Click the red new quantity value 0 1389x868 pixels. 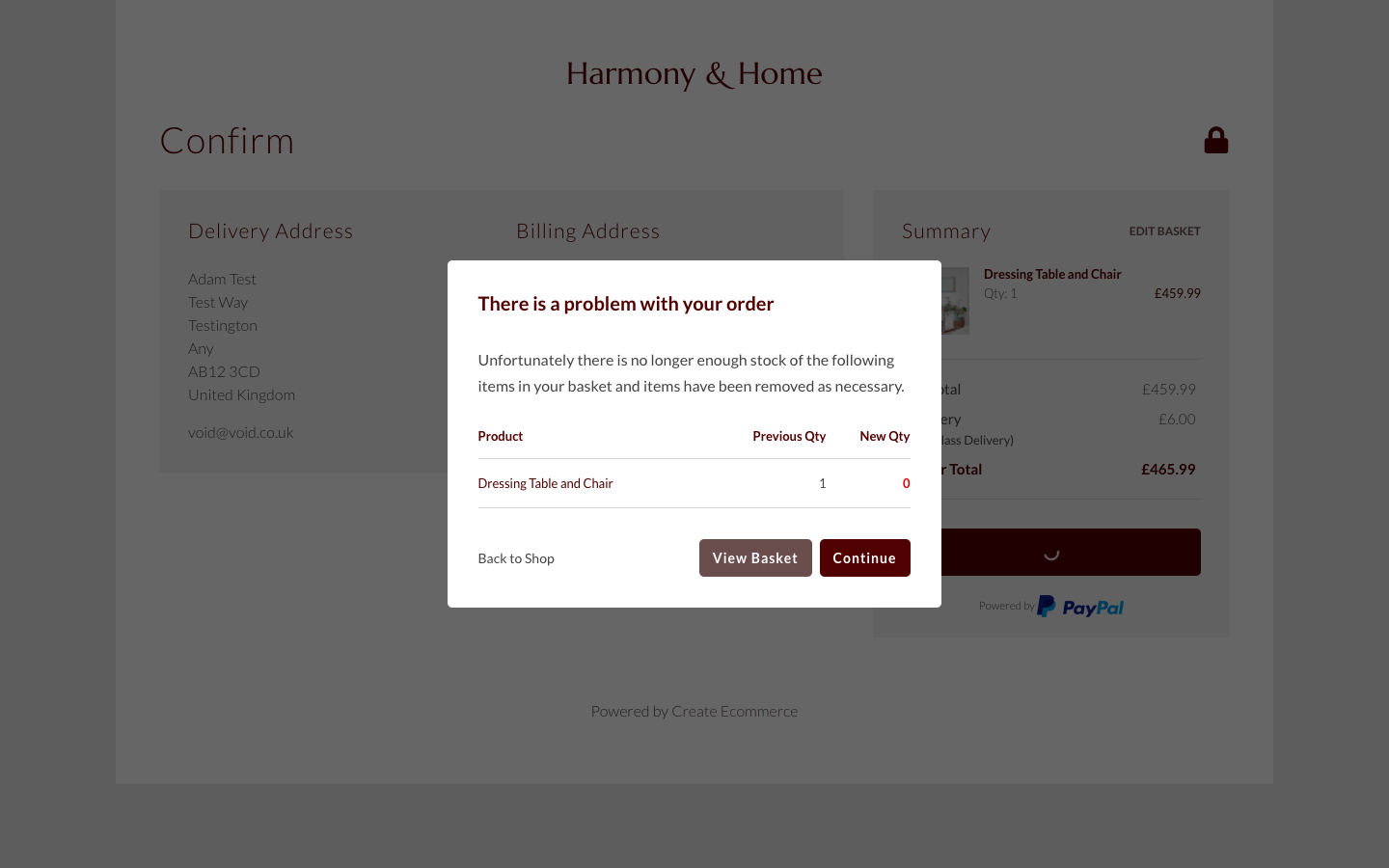906,483
